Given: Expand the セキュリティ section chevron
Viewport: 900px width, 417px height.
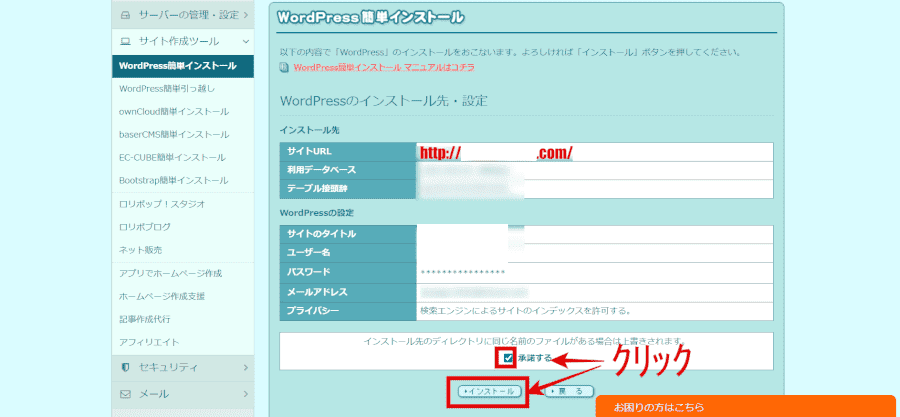Looking at the screenshot, I should coord(246,367).
